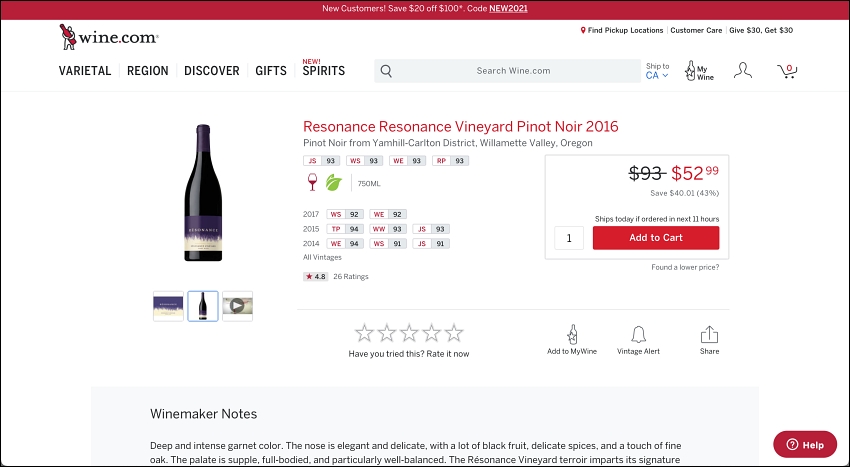
Task: Open the VARIETAL menu
Action: coord(85,71)
